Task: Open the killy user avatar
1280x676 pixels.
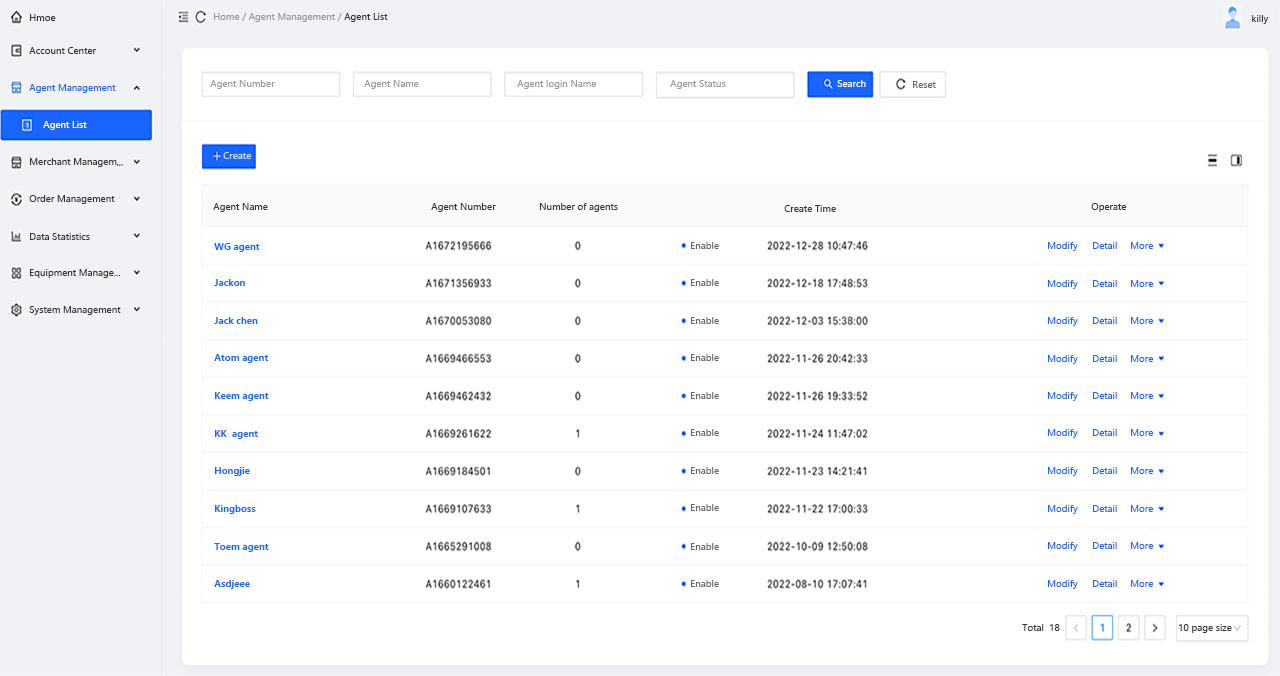Action: (1233, 17)
